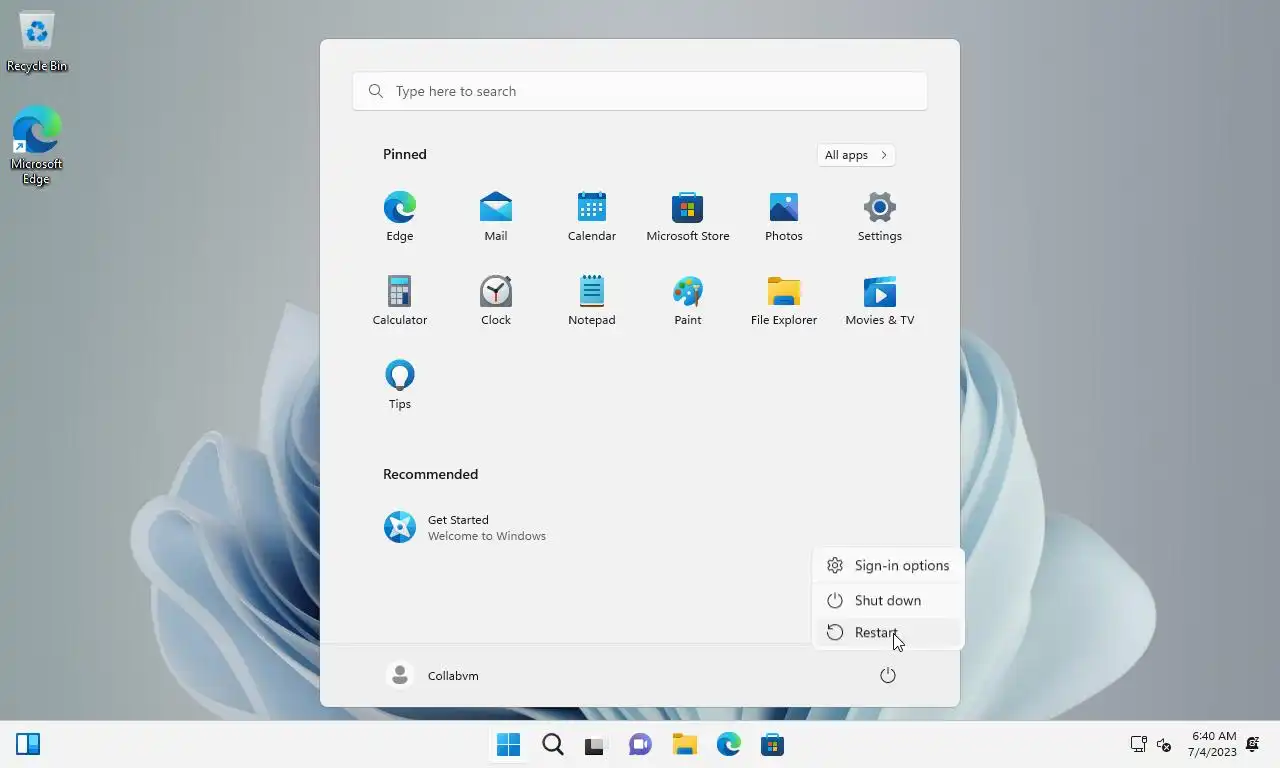Open Settings from pinned apps
Screen dimensions: 1280x768
tap(880, 216)
